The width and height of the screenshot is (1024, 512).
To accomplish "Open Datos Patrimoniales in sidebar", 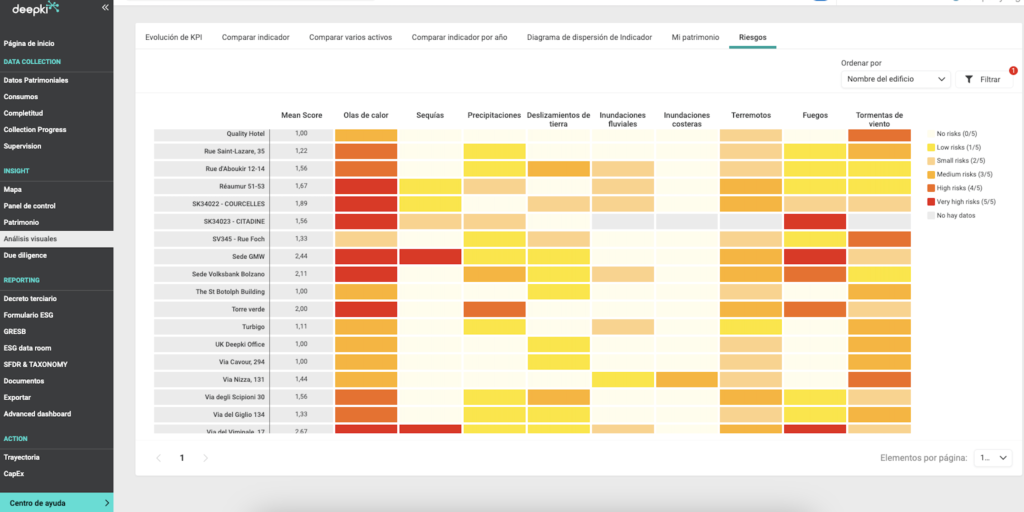I will pyautogui.click(x=36, y=80).
